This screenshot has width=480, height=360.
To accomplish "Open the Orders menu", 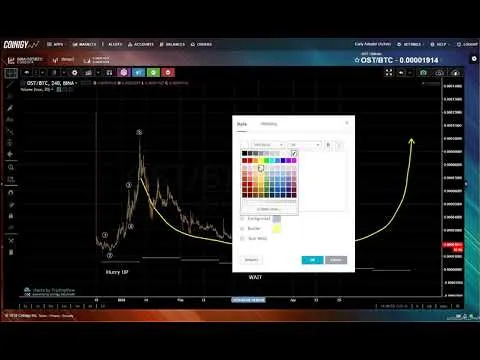I will [201, 44].
